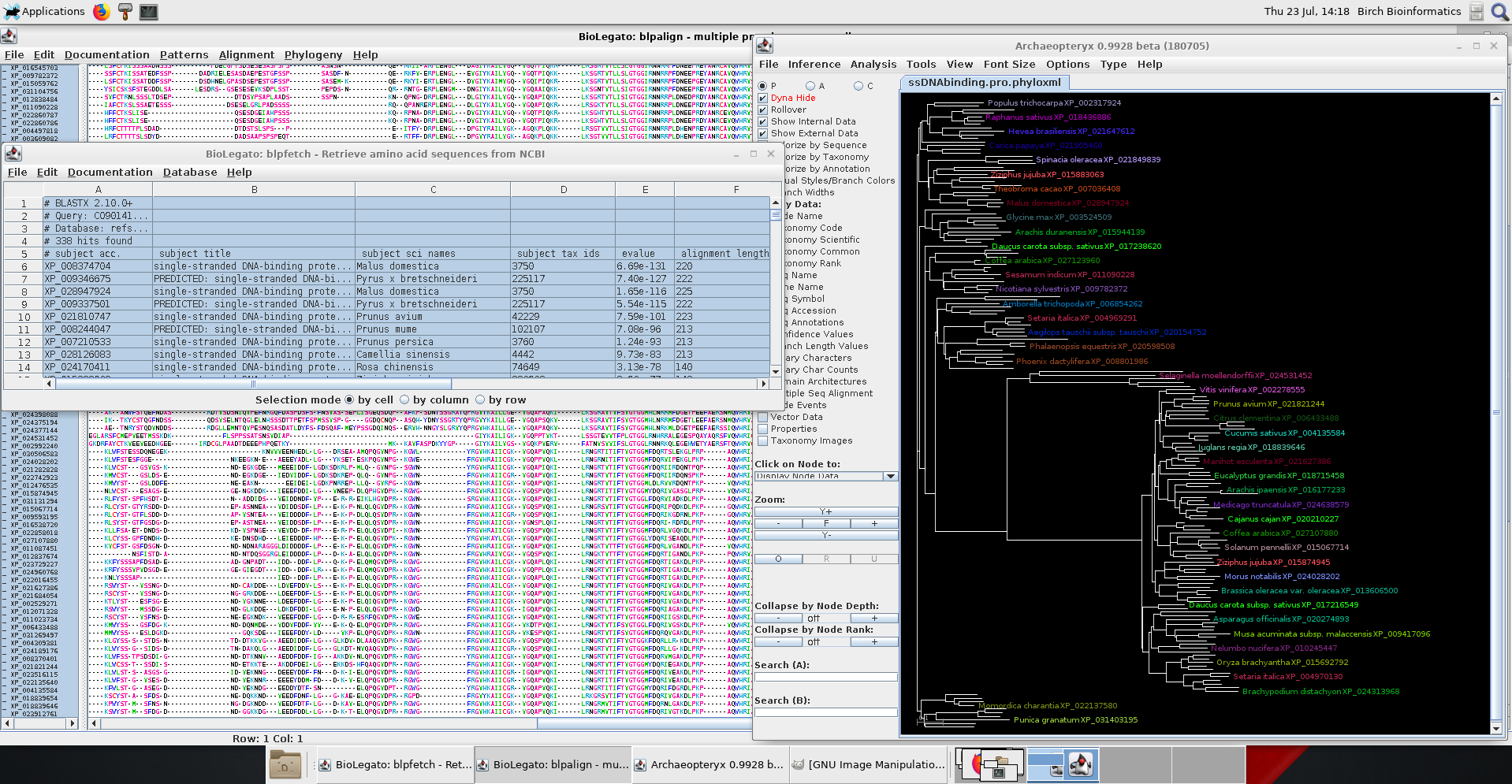Click the hammer tool icon in top panel
This screenshot has height=784, width=1512.
(x=125, y=12)
